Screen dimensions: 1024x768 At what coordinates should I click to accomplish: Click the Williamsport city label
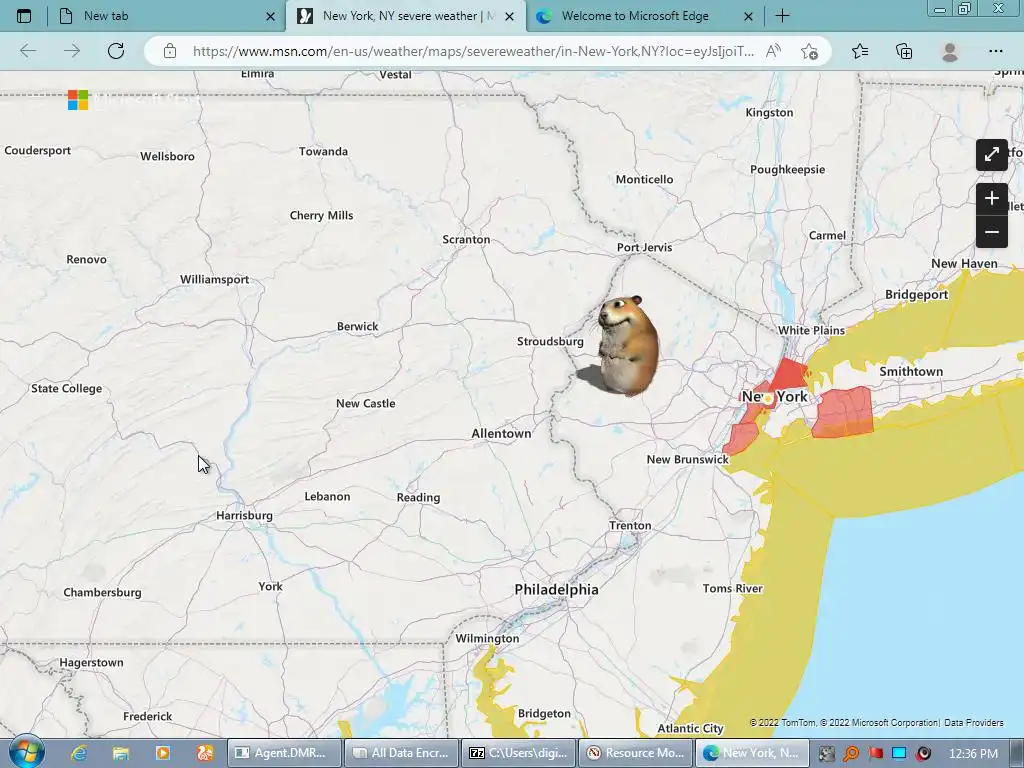(x=214, y=280)
